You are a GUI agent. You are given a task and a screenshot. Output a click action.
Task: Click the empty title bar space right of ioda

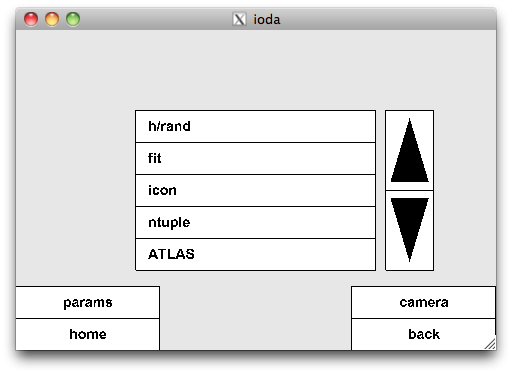387,19
